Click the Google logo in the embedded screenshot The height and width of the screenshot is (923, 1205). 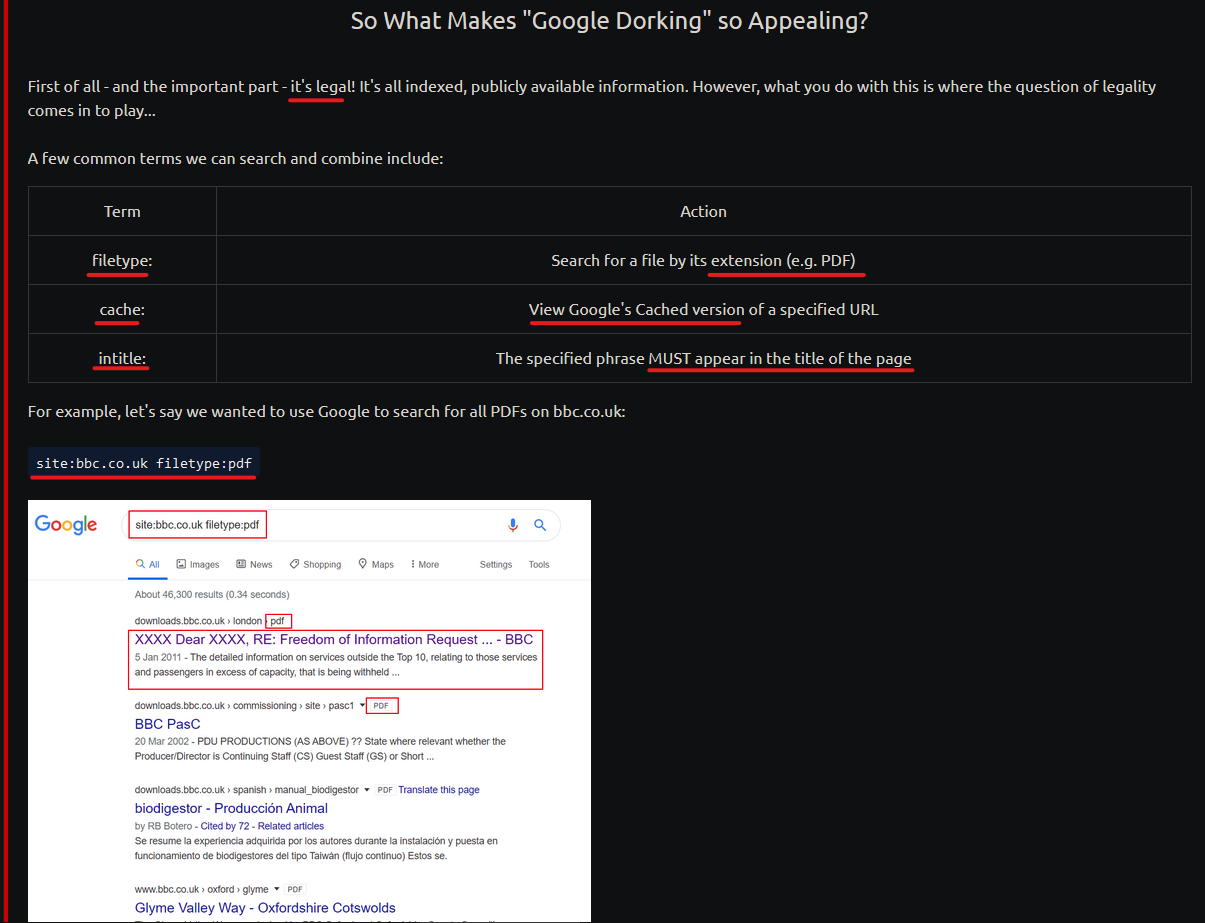[x=66, y=525]
